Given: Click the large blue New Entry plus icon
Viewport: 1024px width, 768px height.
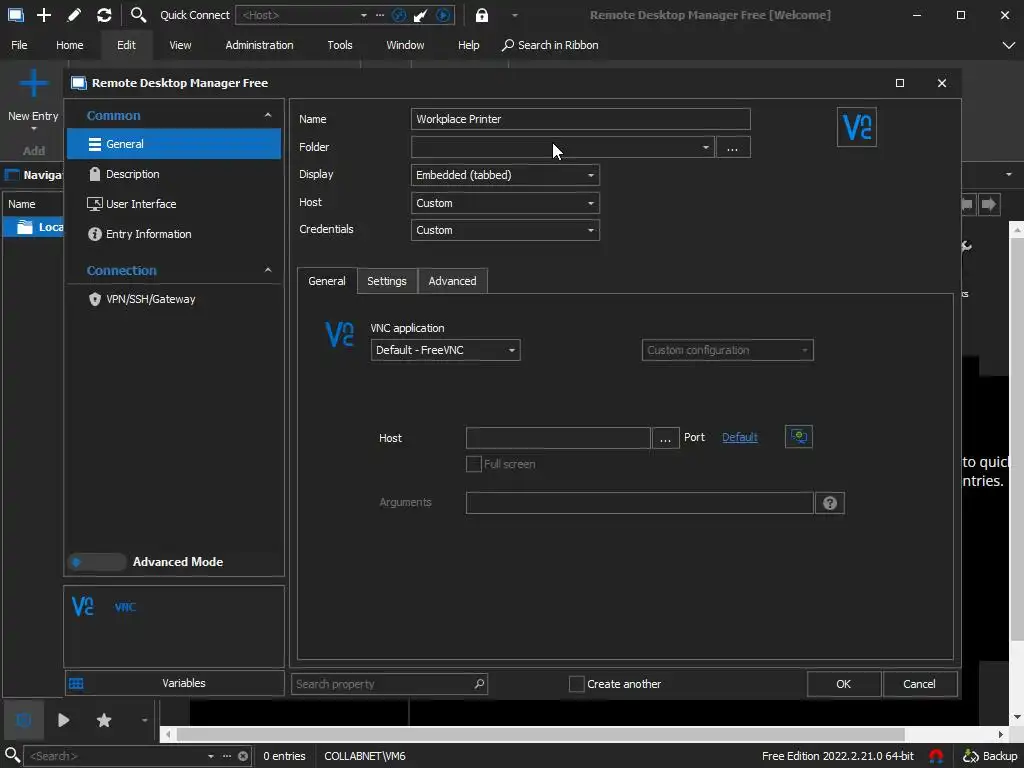Looking at the screenshot, I should tap(33, 83).
